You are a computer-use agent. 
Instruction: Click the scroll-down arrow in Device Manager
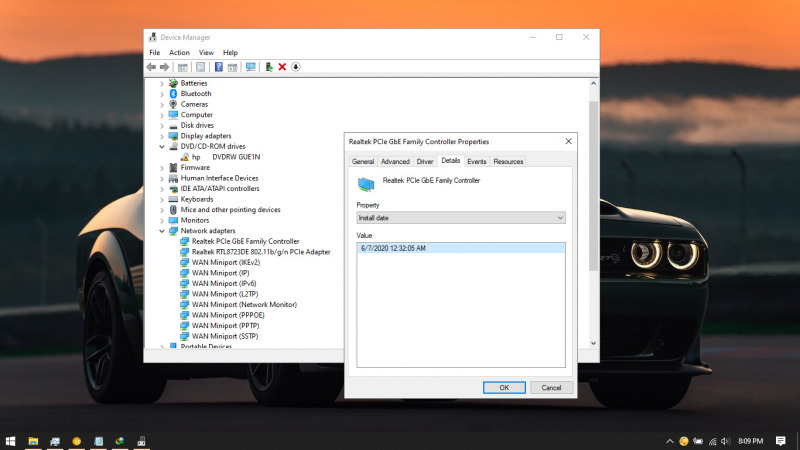[x=593, y=343]
